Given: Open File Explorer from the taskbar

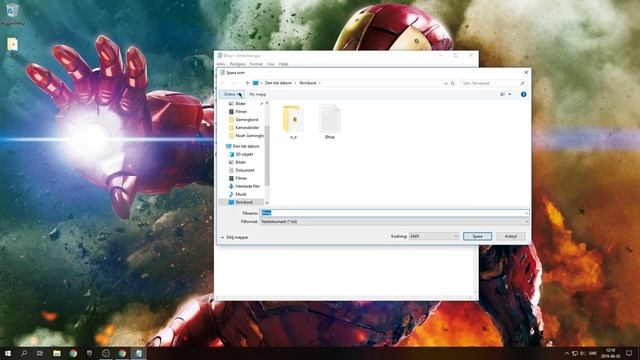Looking at the screenshot, I should click(x=57, y=353).
